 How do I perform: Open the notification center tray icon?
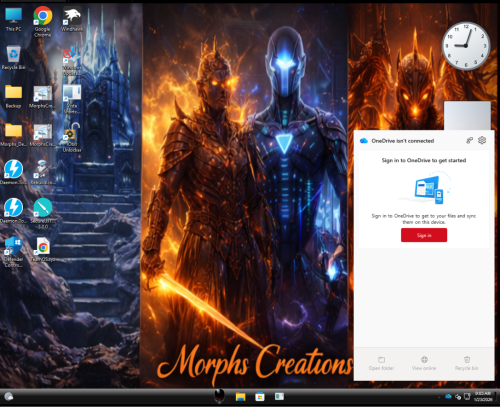click(467, 396)
